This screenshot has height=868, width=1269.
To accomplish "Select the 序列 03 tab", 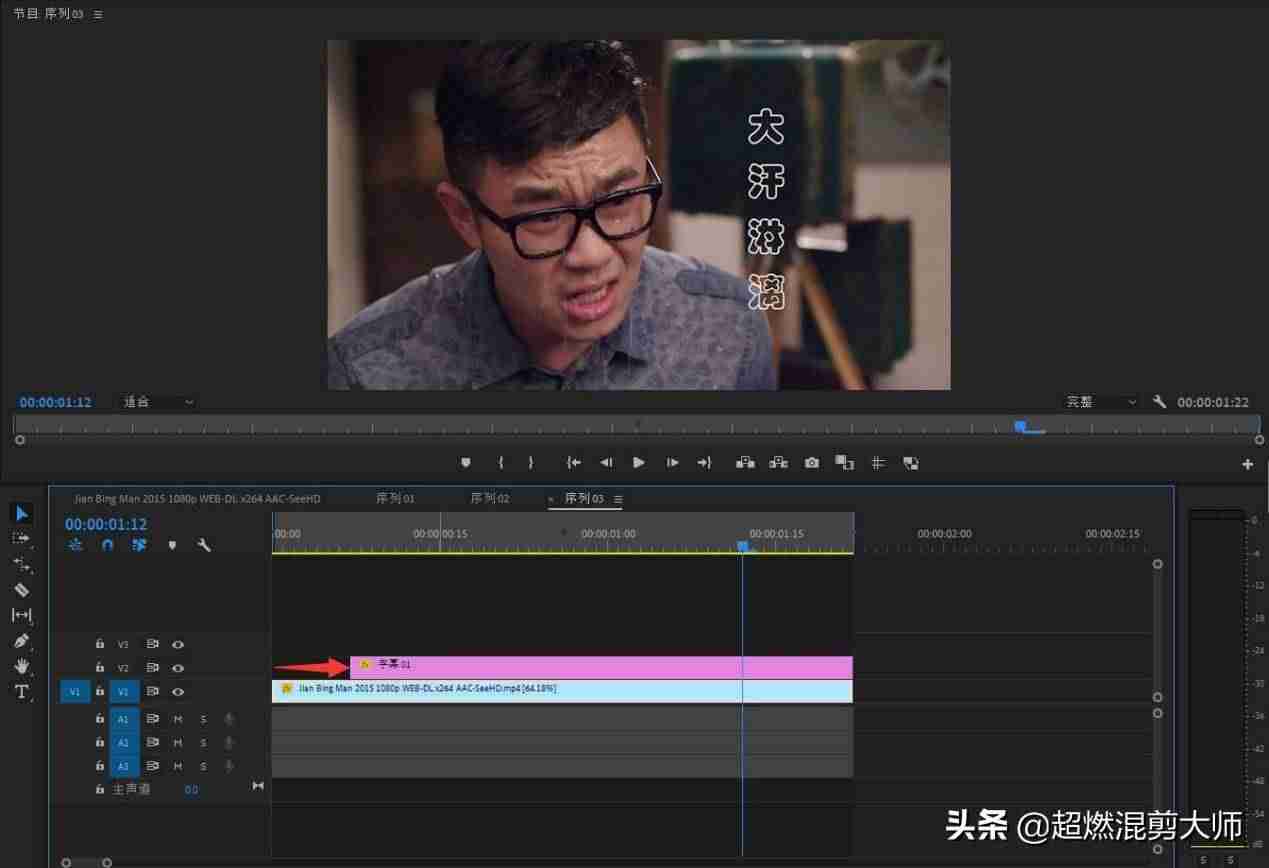I will click(584, 498).
